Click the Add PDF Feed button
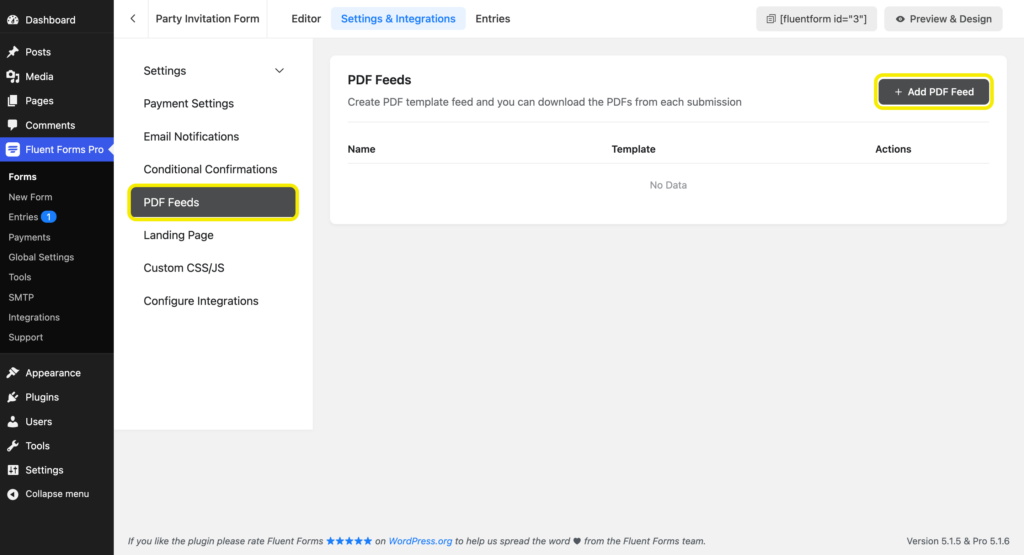Image resolution: width=1024 pixels, height=555 pixels. [933, 92]
